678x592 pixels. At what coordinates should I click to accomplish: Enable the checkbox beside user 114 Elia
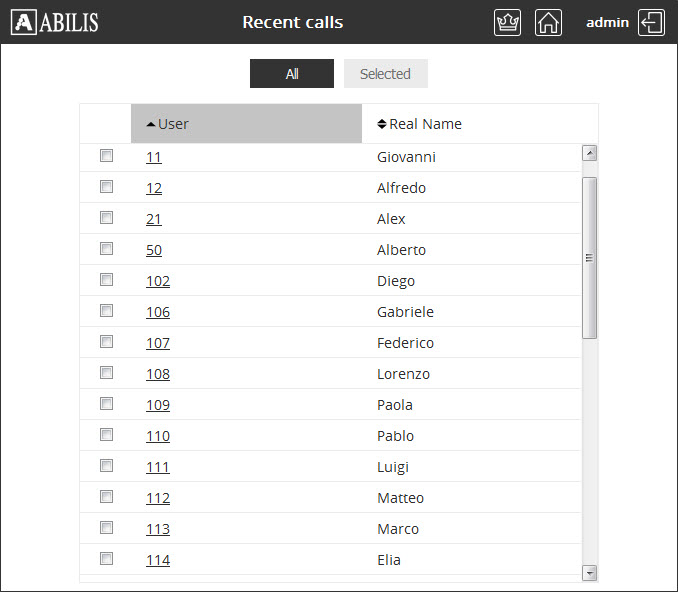pos(106,559)
